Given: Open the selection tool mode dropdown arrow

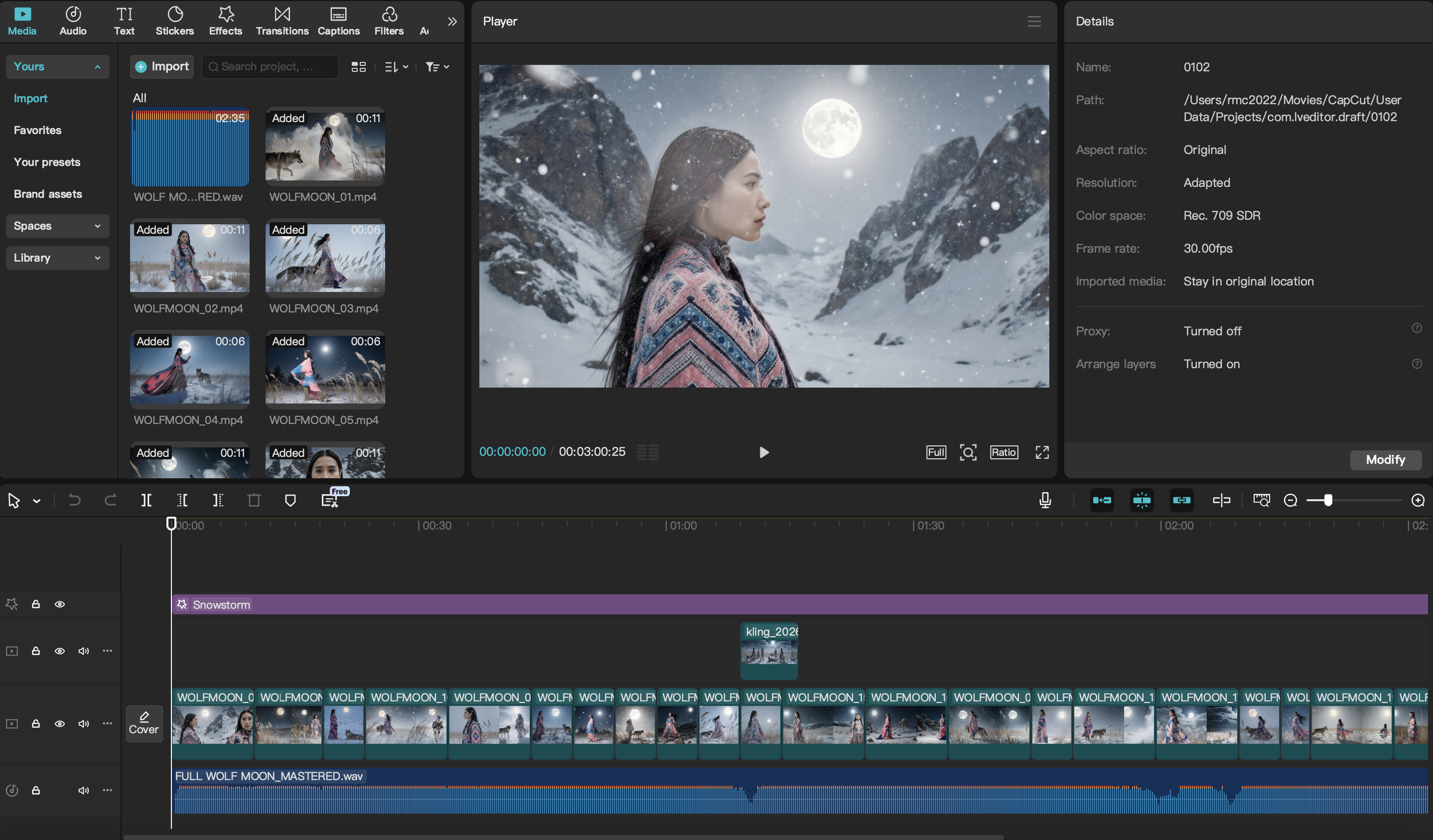Looking at the screenshot, I should (37, 501).
